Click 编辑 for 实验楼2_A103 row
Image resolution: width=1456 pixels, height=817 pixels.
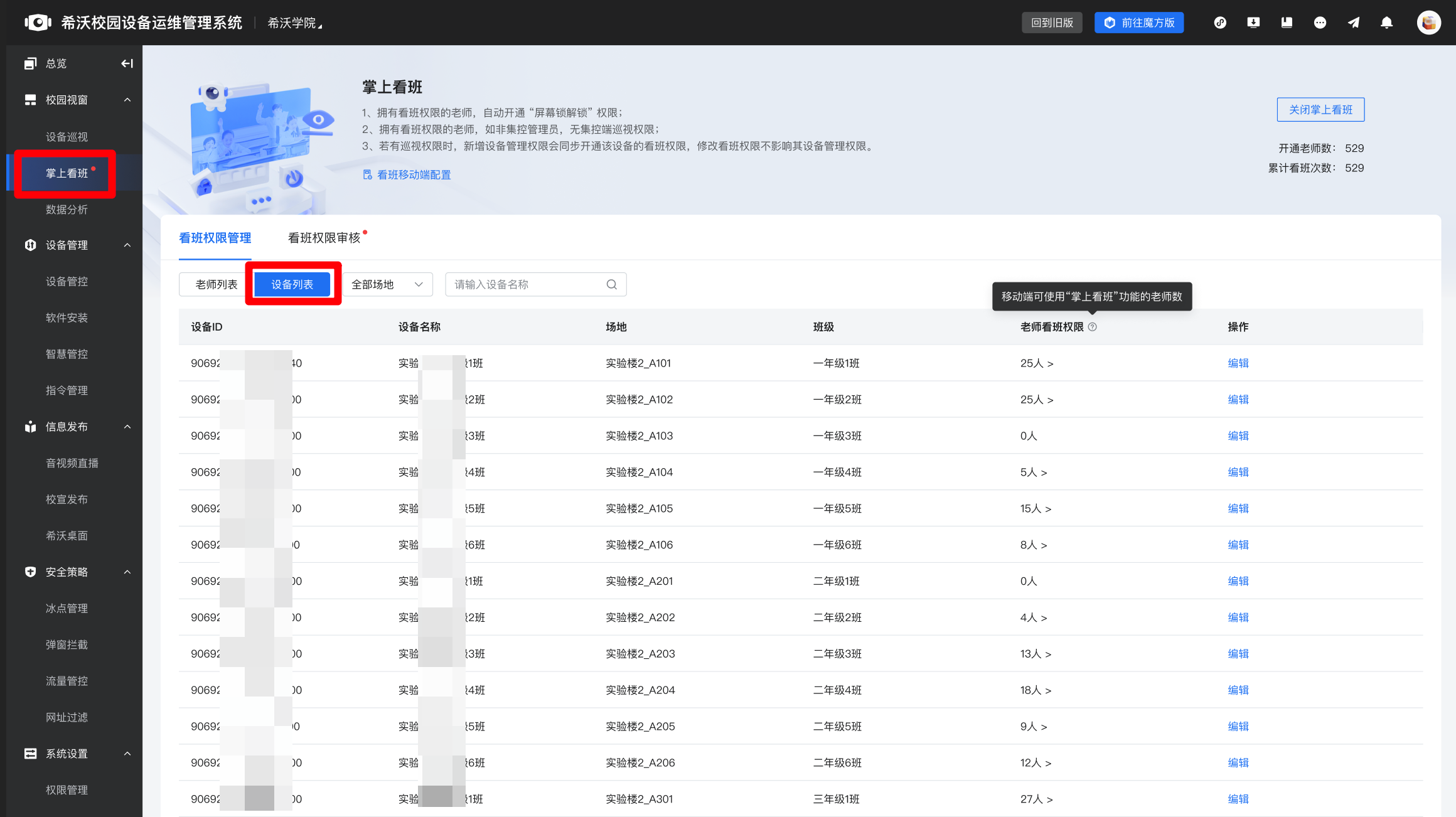point(1238,435)
